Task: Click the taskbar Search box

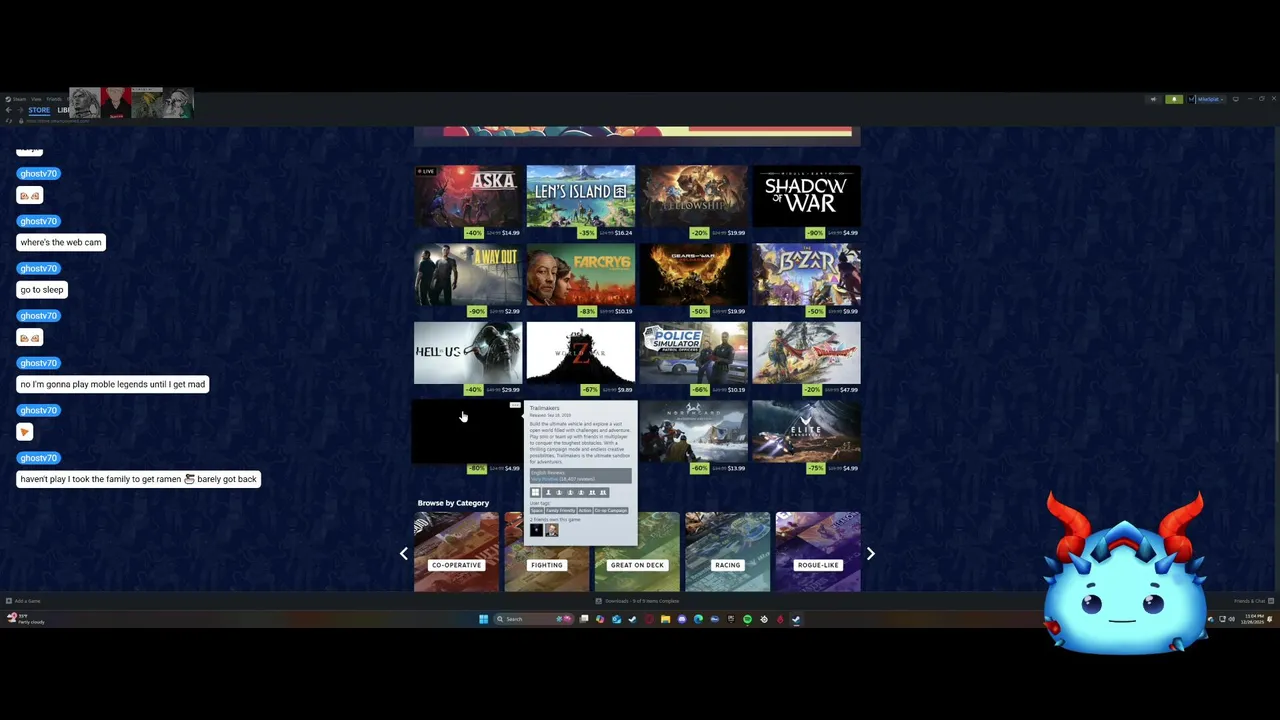Action: point(534,619)
